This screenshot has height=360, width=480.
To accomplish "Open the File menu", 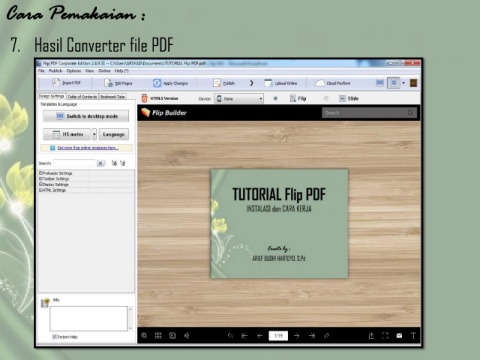I will pyautogui.click(x=41, y=71).
